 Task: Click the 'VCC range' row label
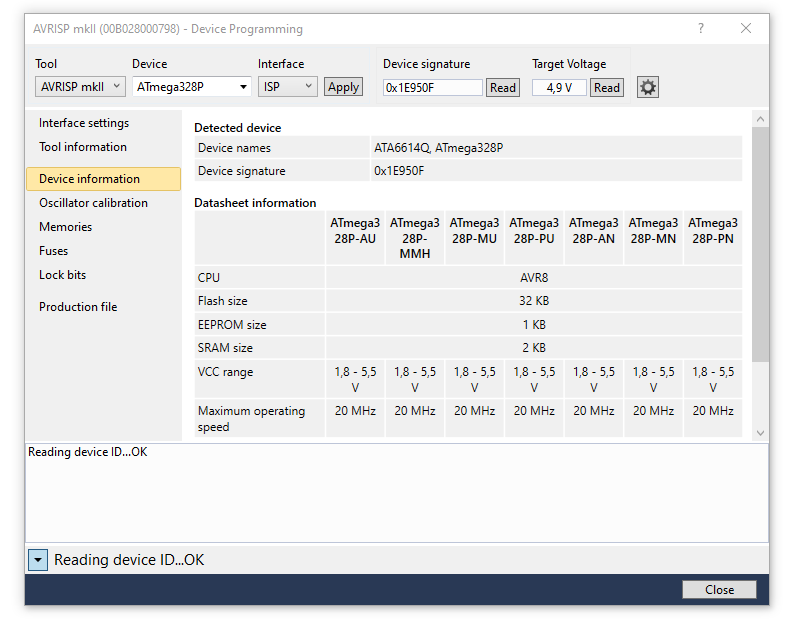[x=225, y=372]
